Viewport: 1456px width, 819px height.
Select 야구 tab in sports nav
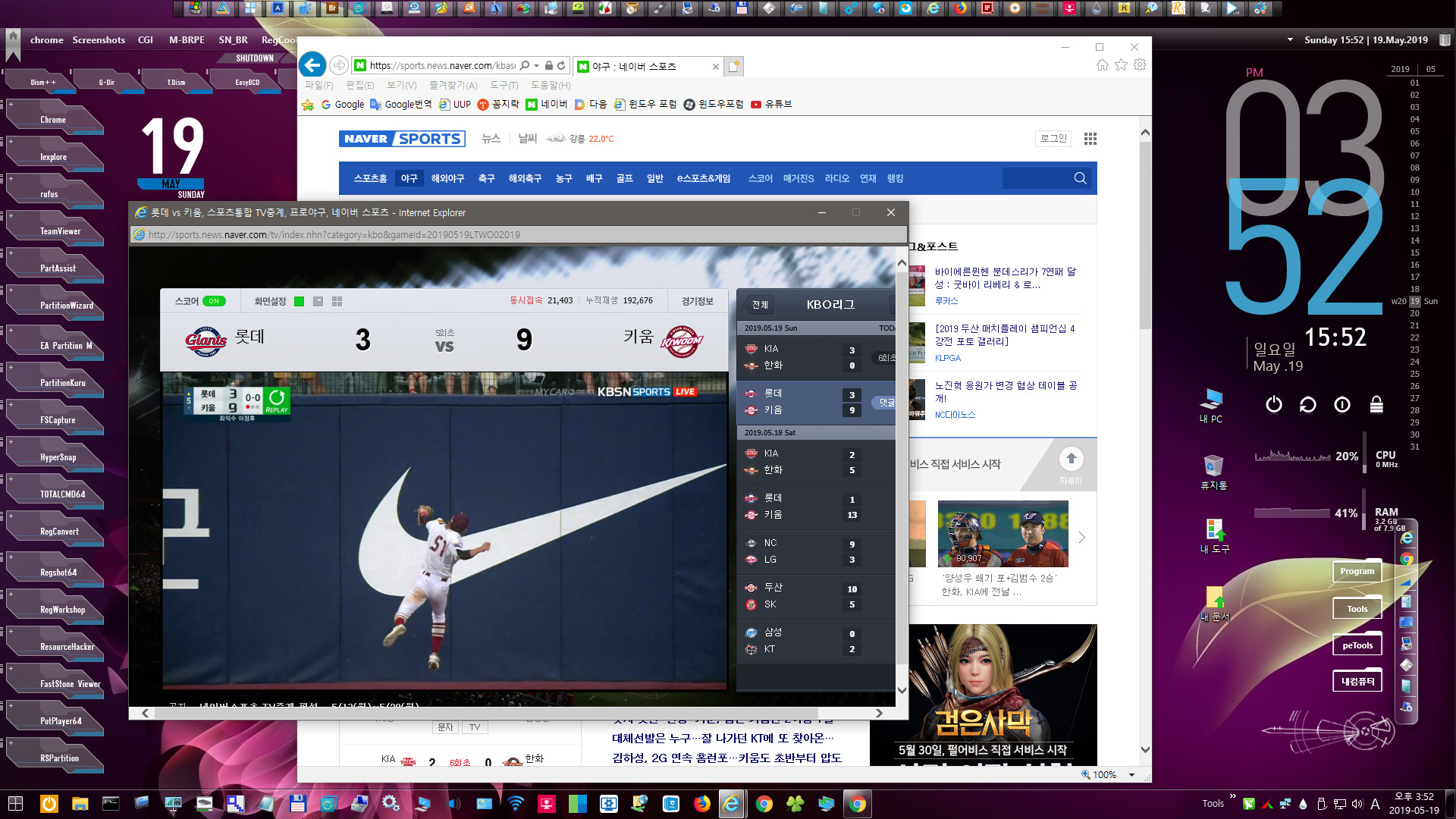coord(409,178)
